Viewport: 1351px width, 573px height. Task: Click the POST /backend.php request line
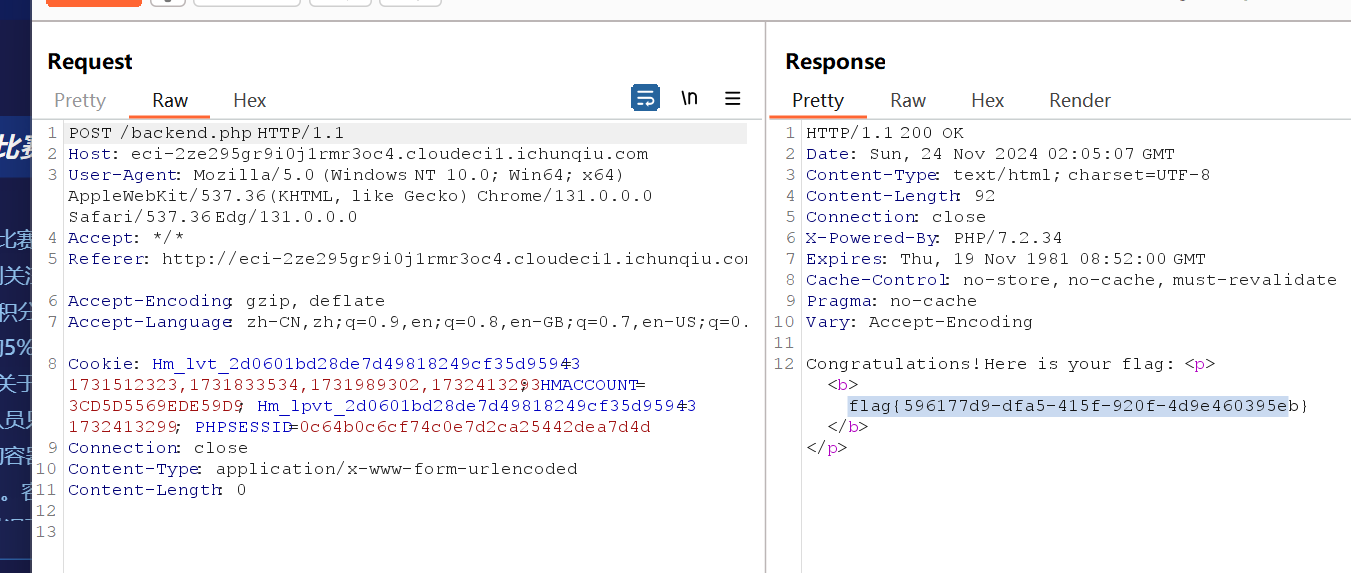coord(206,133)
